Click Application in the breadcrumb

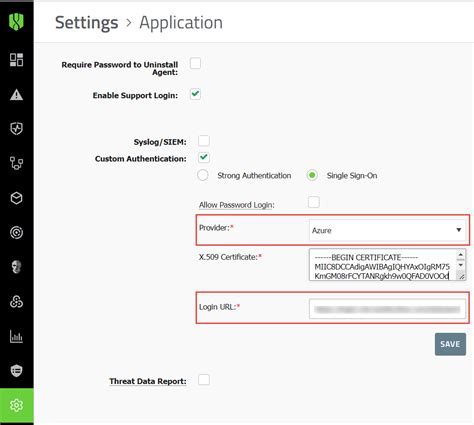(181, 23)
